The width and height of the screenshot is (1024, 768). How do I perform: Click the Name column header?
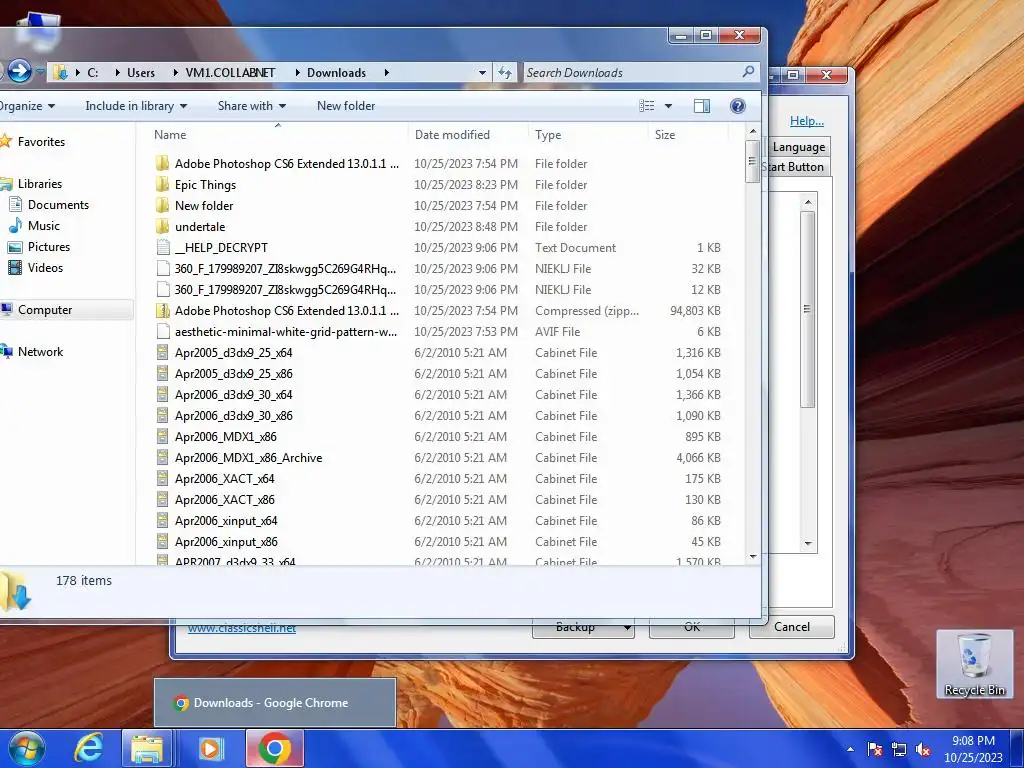pos(170,135)
